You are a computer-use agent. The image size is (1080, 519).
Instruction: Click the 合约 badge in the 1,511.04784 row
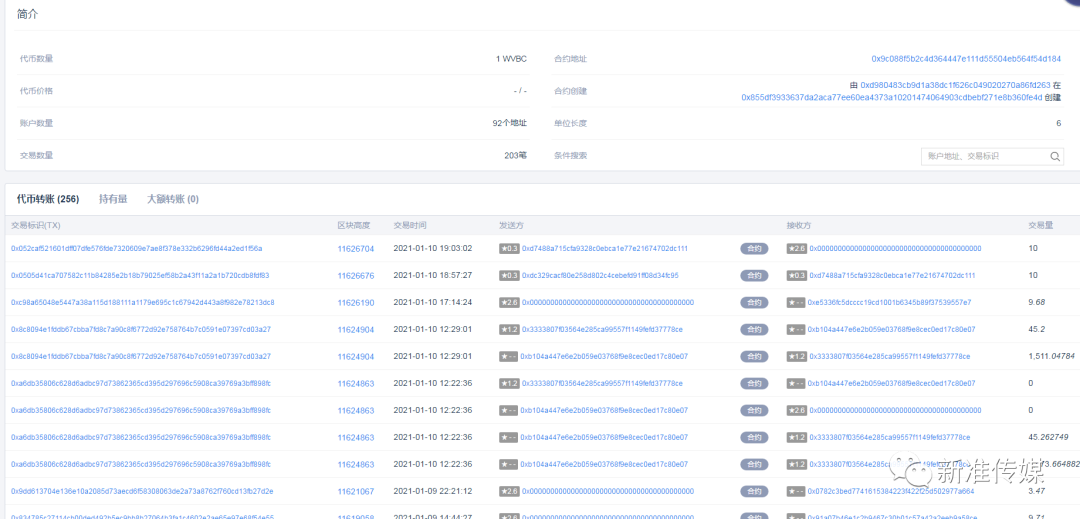pos(754,357)
